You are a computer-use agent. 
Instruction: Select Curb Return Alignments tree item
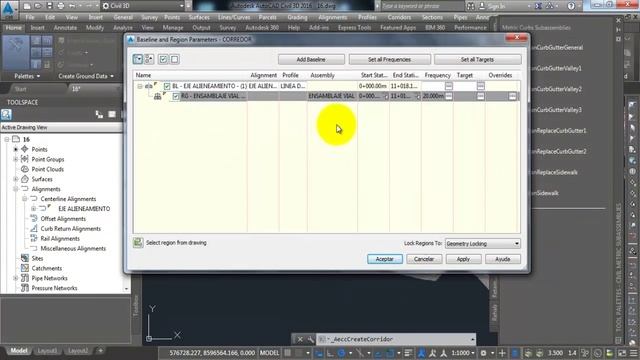point(71,229)
